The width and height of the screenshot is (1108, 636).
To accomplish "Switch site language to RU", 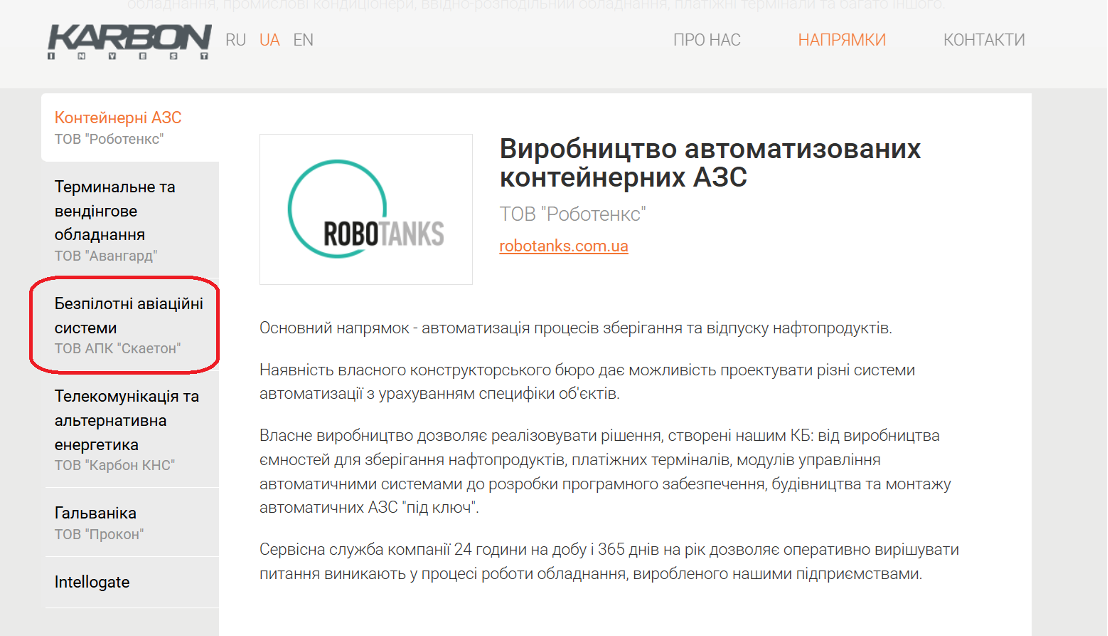I will 236,40.
